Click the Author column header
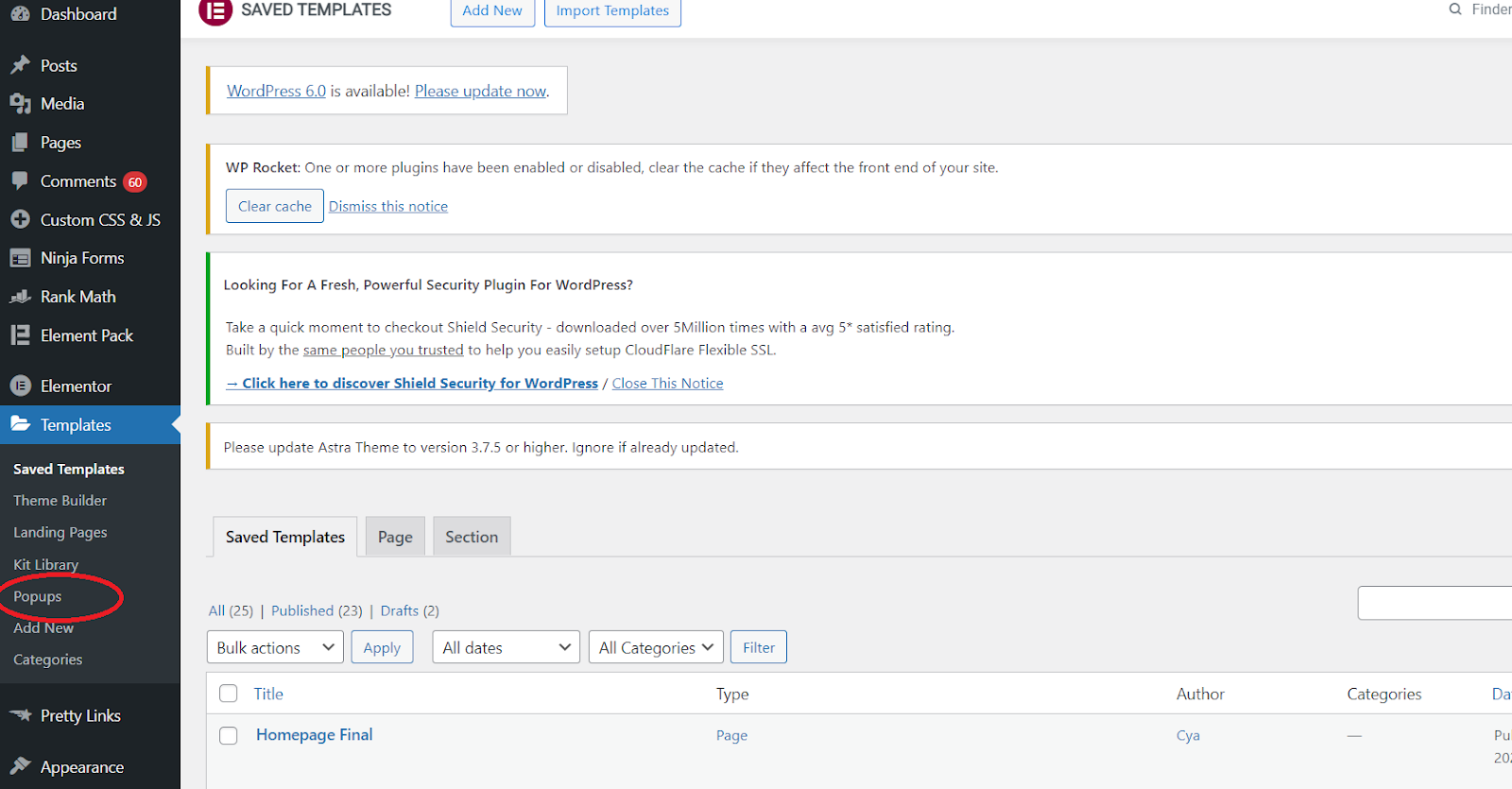 pos(1200,694)
